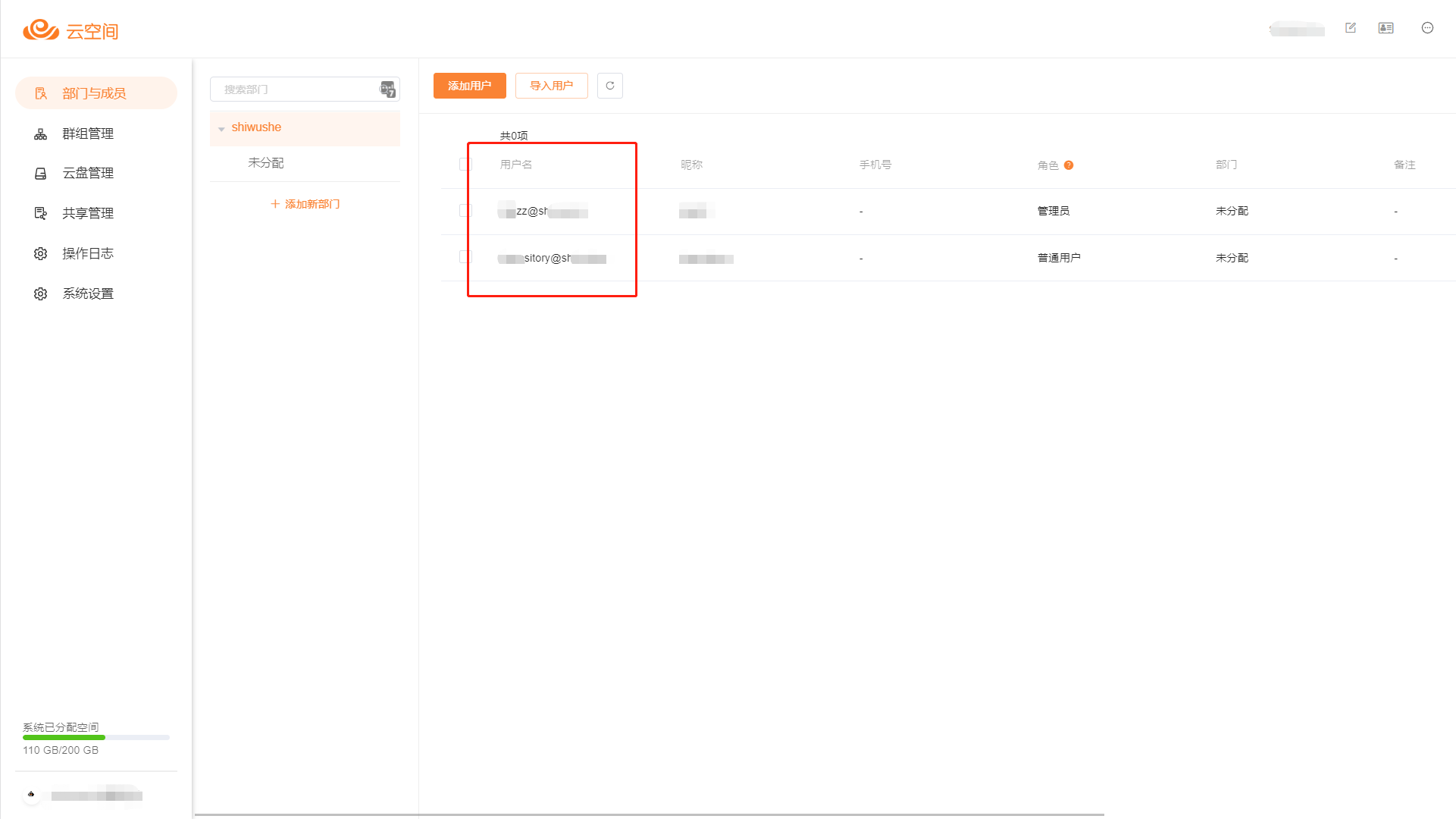Screen dimensions: 1456x819
Task: Click the allocated storage progress bar
Action: coord(96,738)
